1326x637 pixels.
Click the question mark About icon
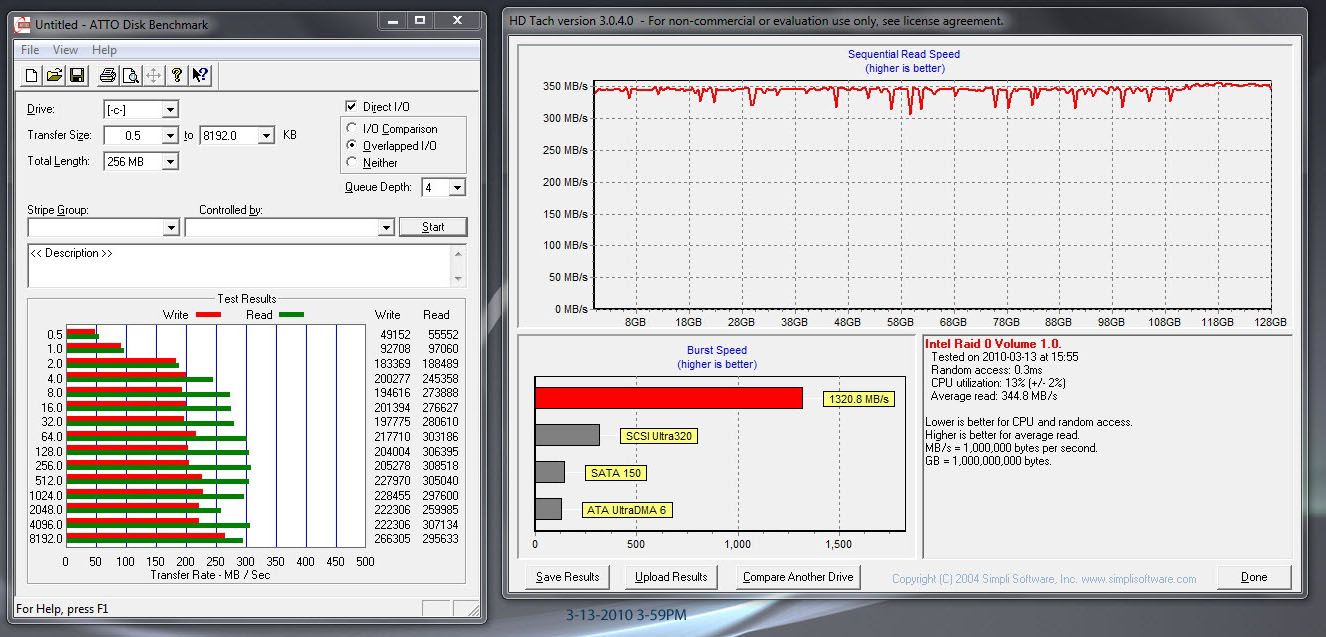click(177, 75)
